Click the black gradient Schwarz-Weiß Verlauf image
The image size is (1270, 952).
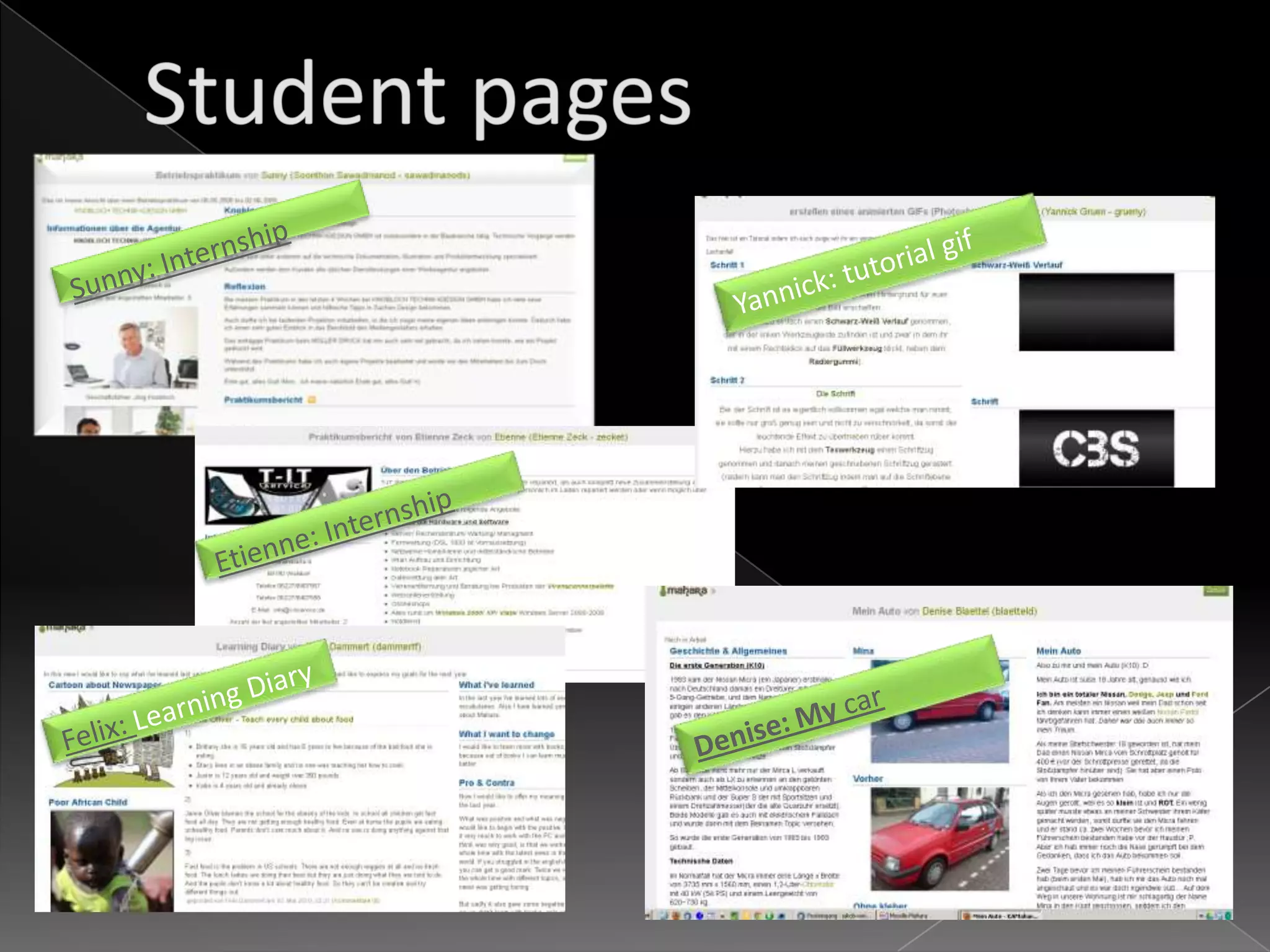click(x=1096, y=312)
